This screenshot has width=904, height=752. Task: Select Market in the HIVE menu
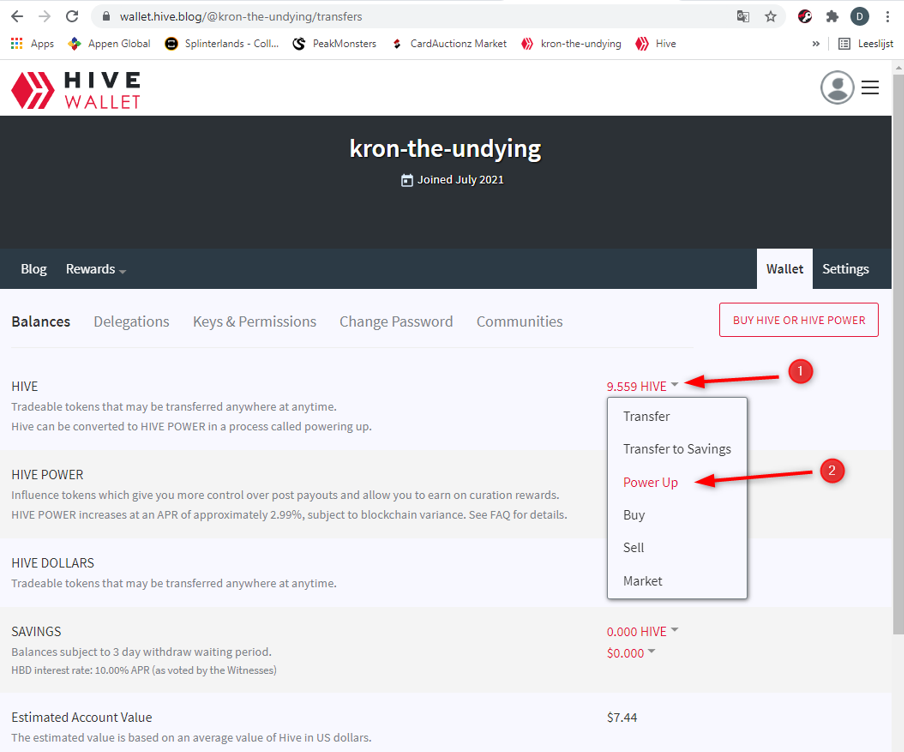(x=642, y=581)
